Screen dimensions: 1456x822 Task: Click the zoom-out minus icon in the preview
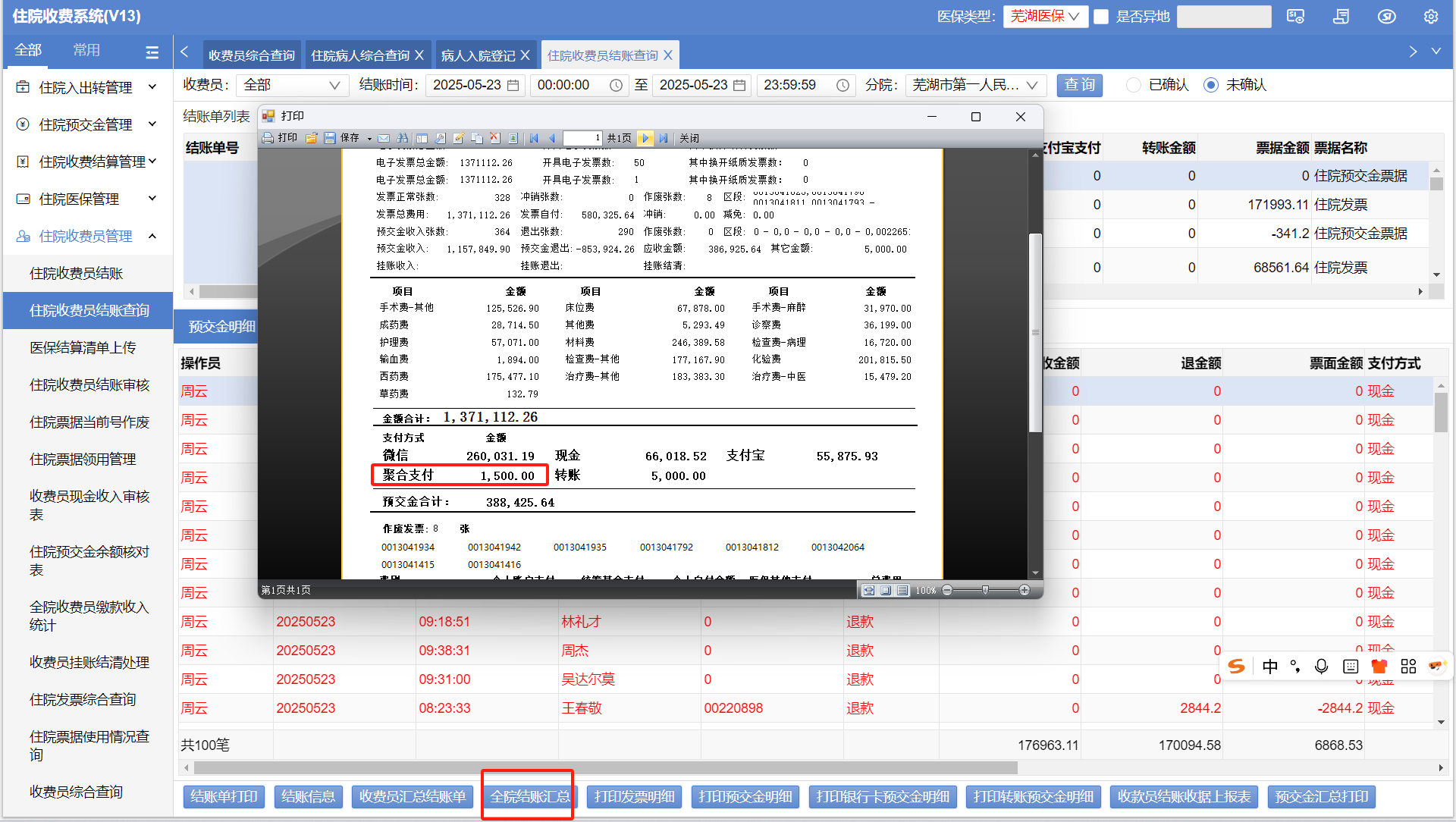[x=947, y=590]
